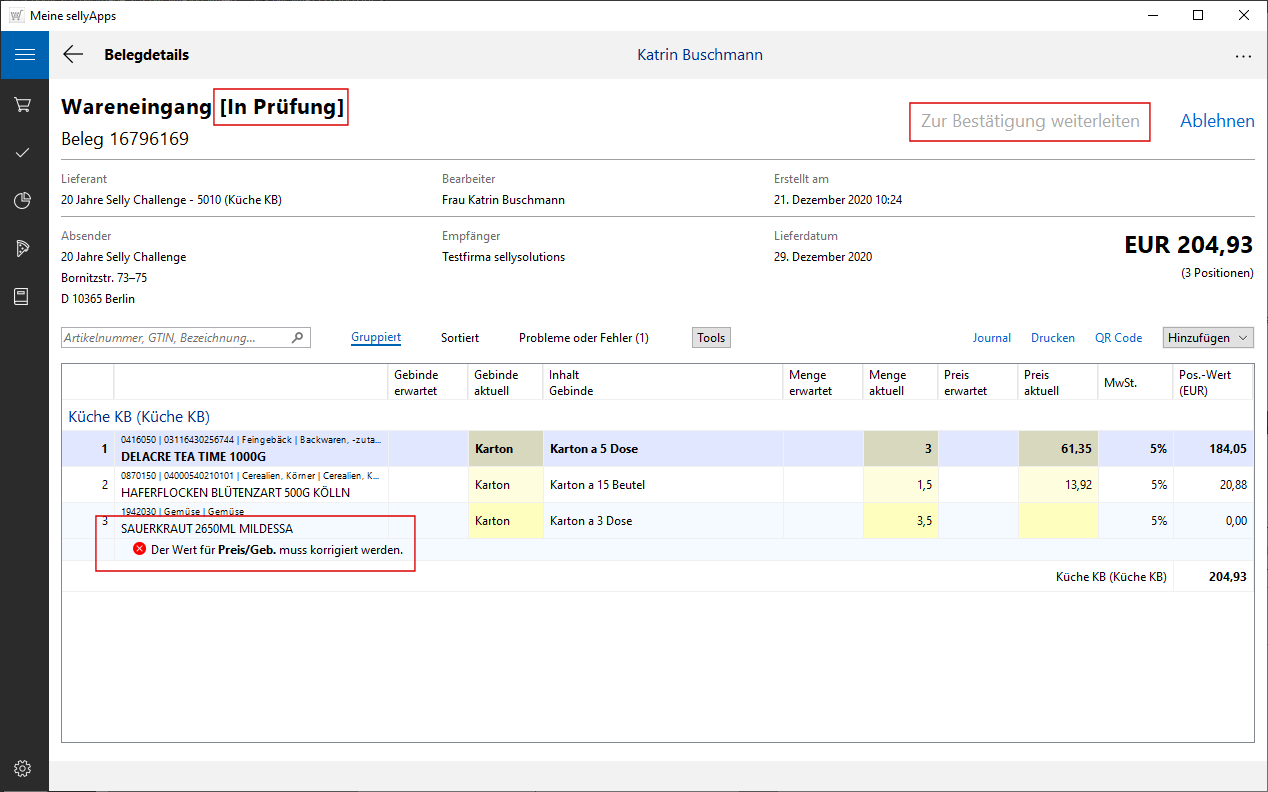
Task: Open settings gear in sidebar
Action: pos(23,768)
